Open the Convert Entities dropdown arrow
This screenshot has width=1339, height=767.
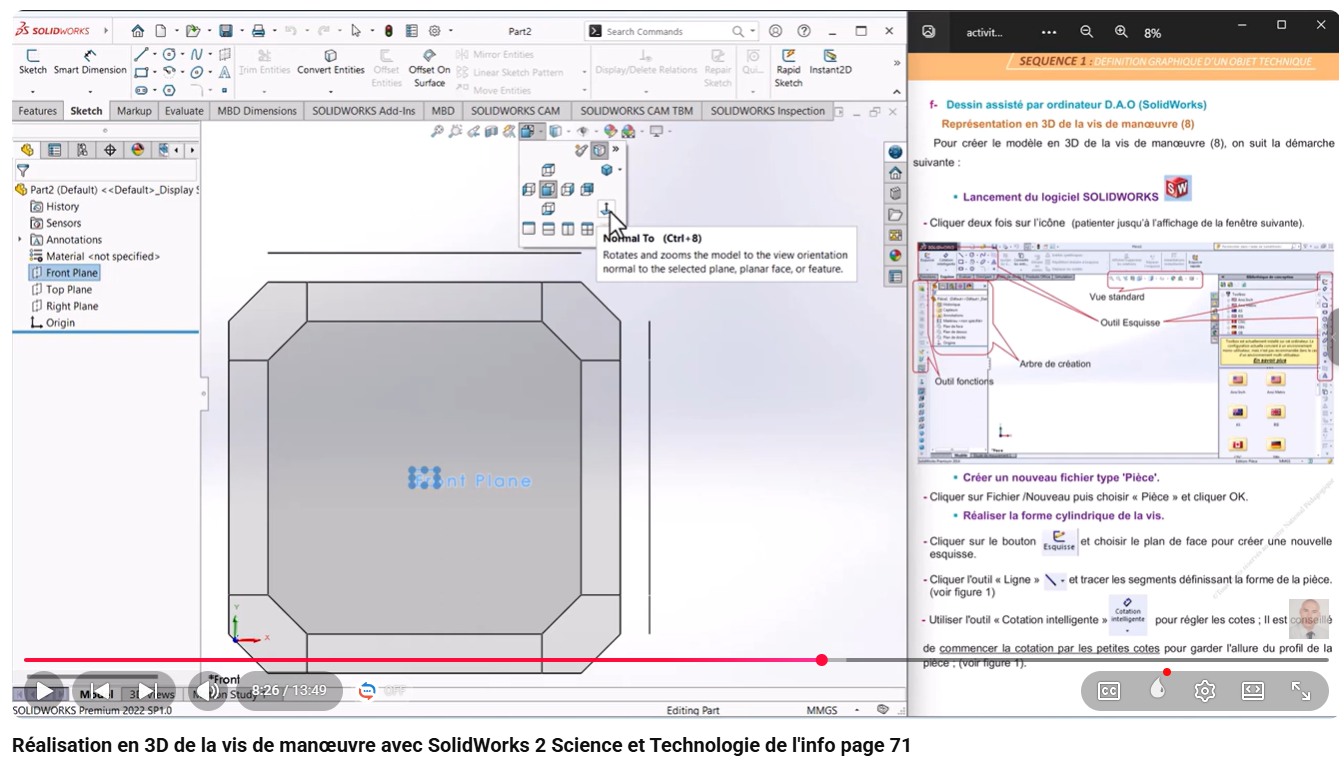click(x=331, y=91)
